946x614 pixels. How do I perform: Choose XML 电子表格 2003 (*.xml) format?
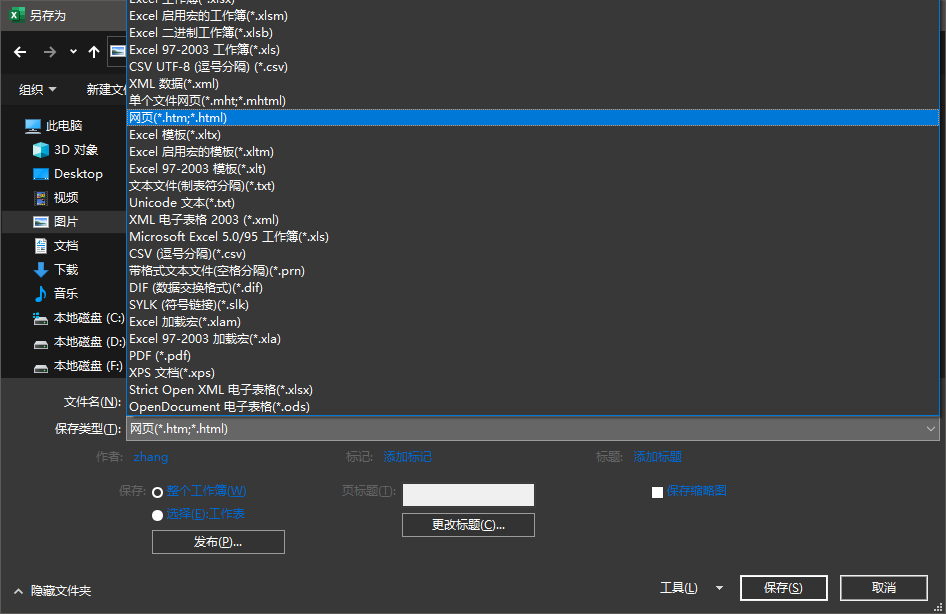click(533, 220)
